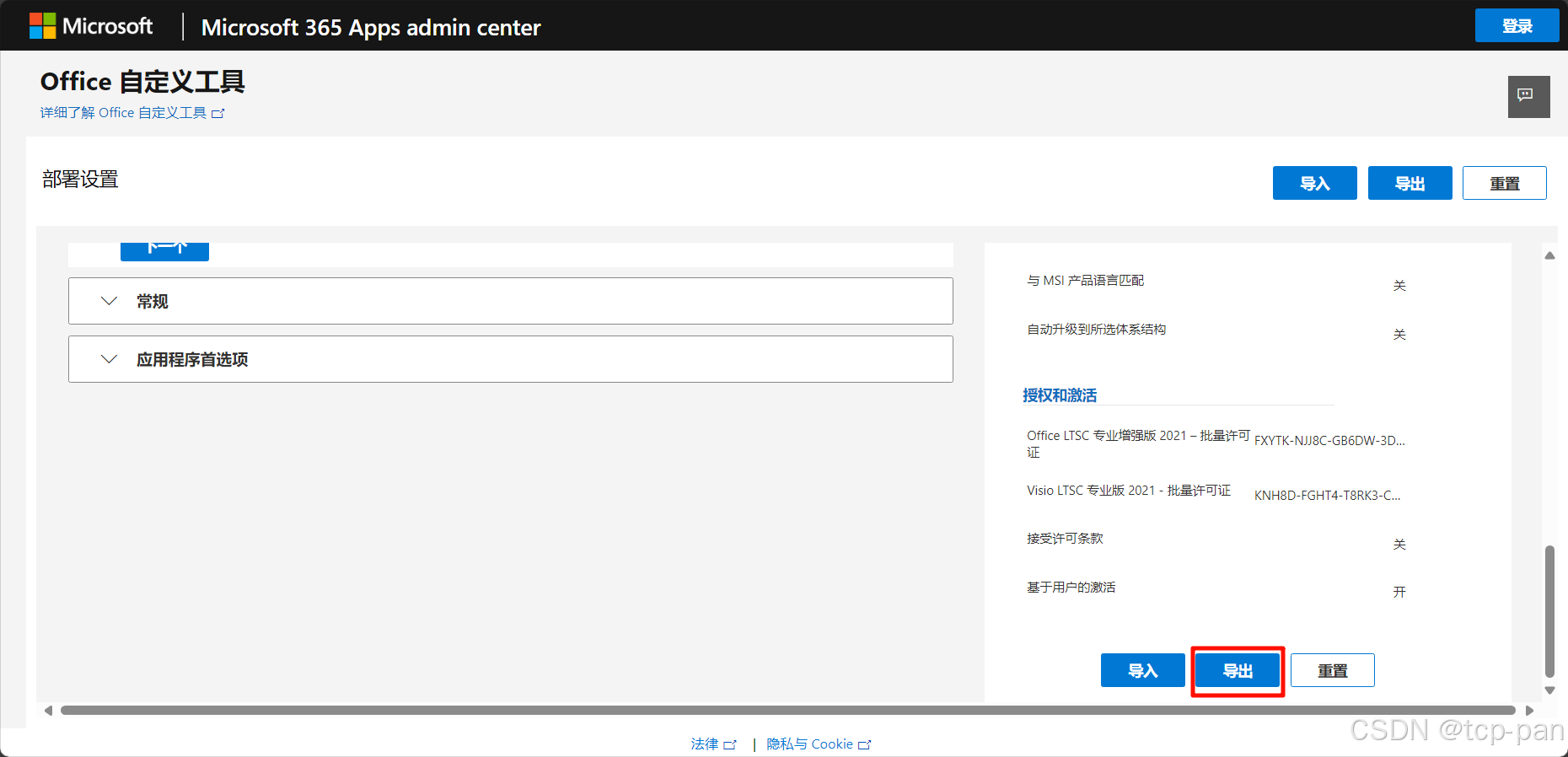The width and height of the screenshot is (1568, 757).
Task: Click the bottom 重置 button in summary
Action: click(1332, 670)
